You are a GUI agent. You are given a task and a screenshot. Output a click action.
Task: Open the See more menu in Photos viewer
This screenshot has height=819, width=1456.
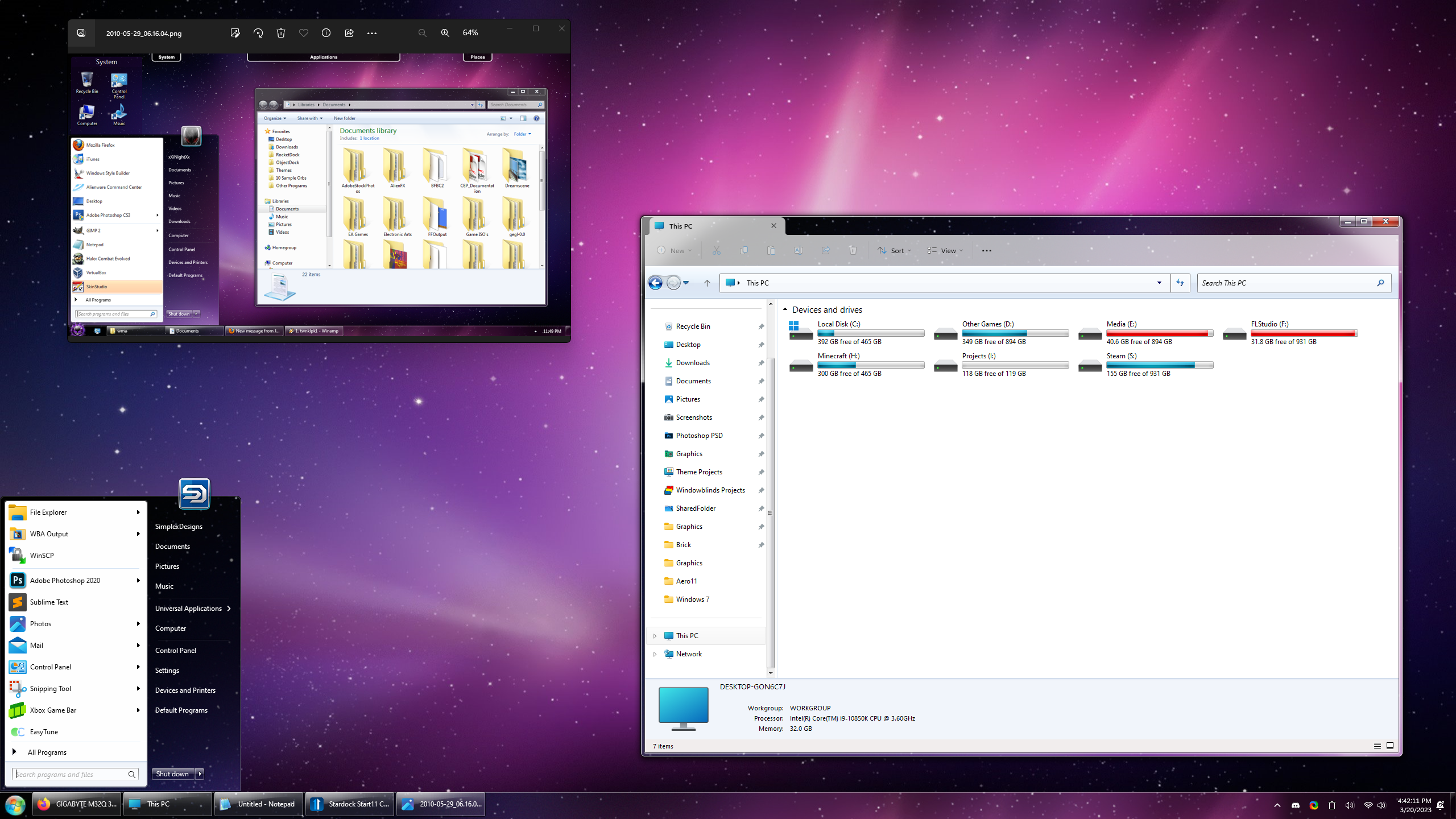[x=372, y=33]
